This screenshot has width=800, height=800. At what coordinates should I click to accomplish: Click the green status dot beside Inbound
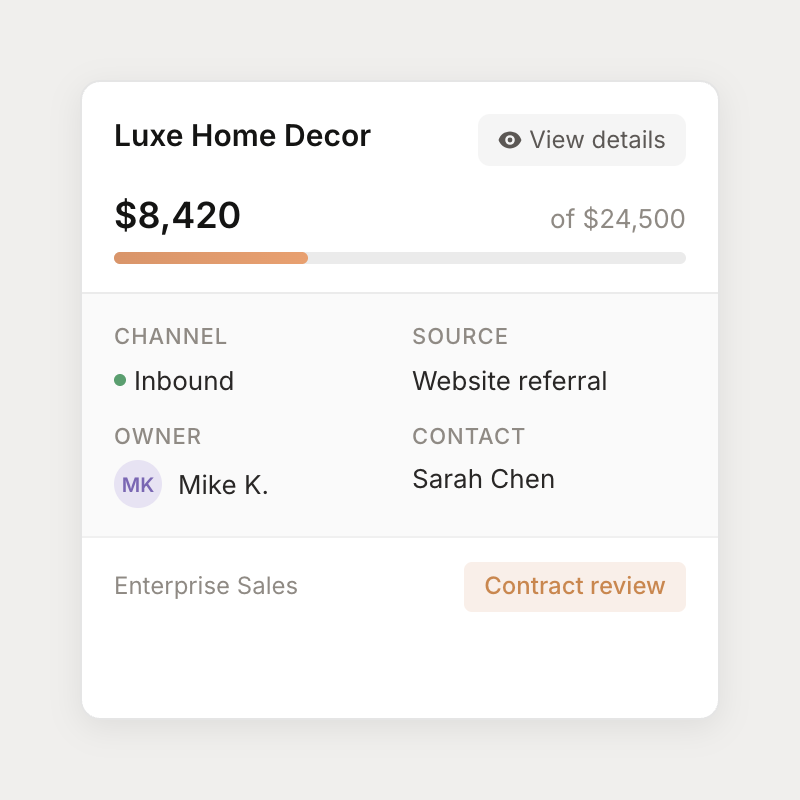tap(120, 381)
